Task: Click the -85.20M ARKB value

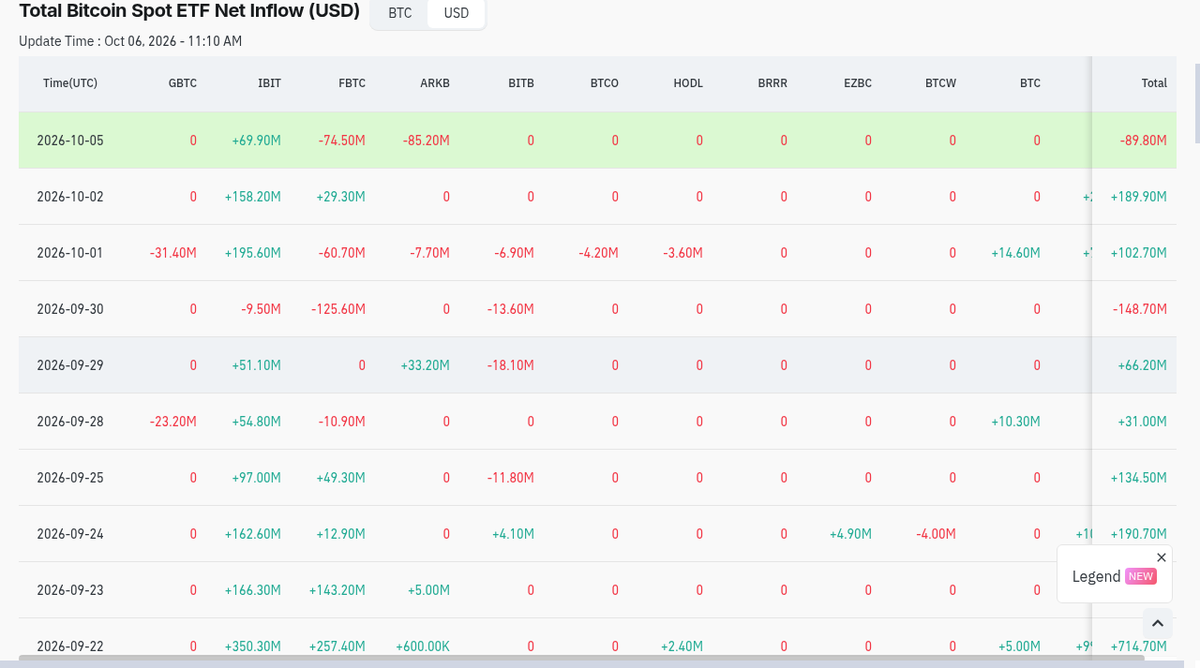Action: click(426, 141)
